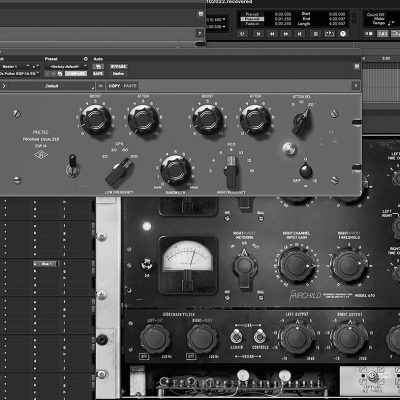Click the Fairchild AC power switch
This screenshot has width=400, height=400.
pyautogui.click(x=147, y=264)
